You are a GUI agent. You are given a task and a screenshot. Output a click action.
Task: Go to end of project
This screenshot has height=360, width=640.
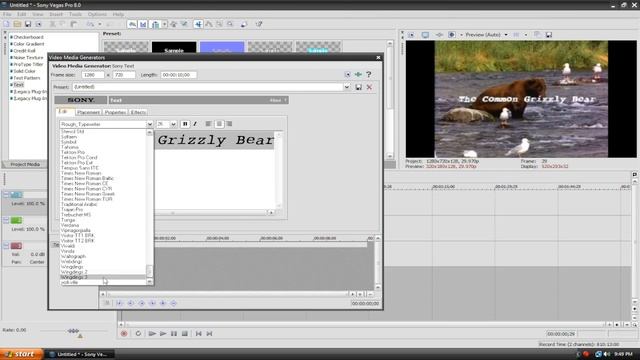point(209,333)
